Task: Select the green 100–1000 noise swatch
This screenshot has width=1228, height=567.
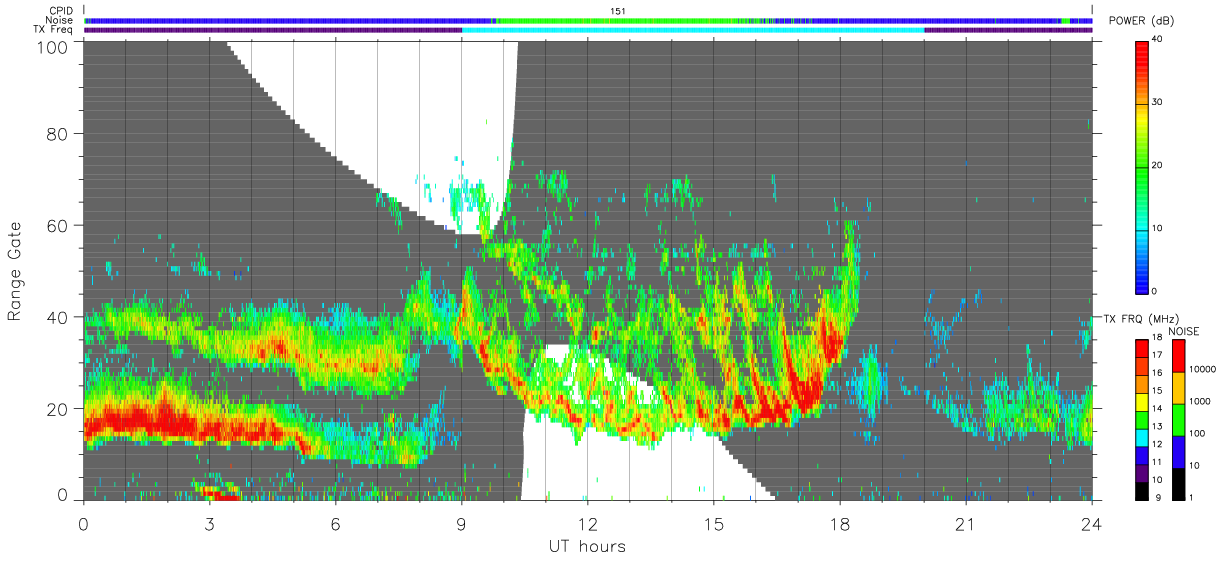Action: click(x=1179, y=419)
